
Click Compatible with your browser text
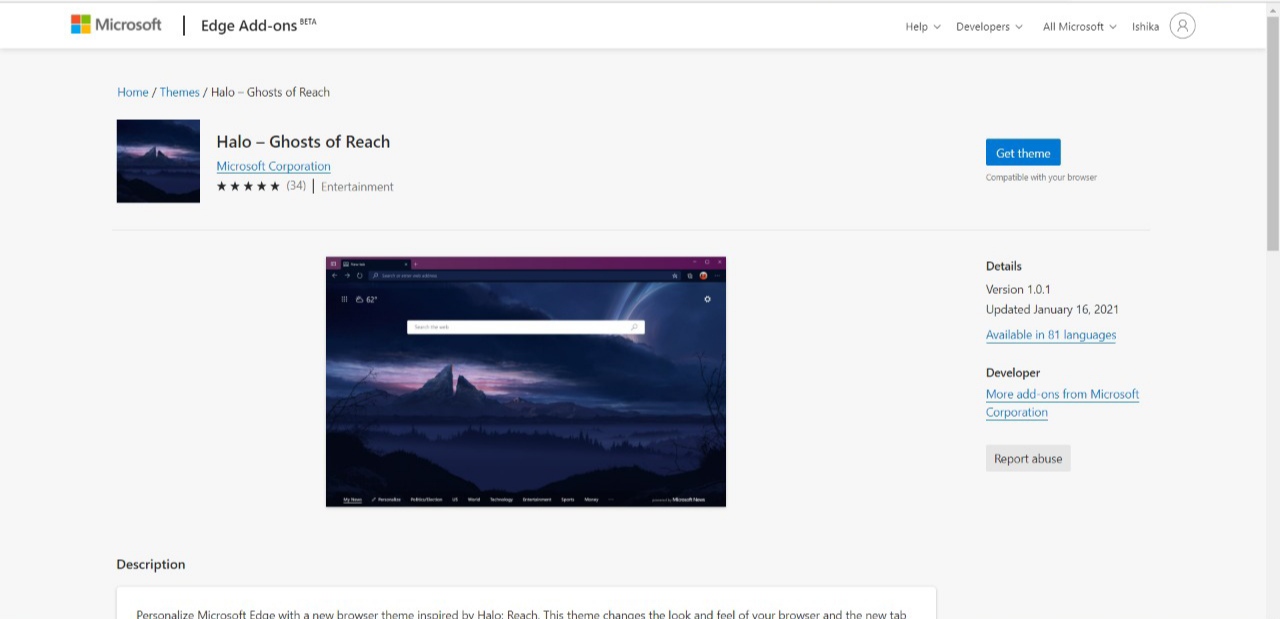point(1041,178)
